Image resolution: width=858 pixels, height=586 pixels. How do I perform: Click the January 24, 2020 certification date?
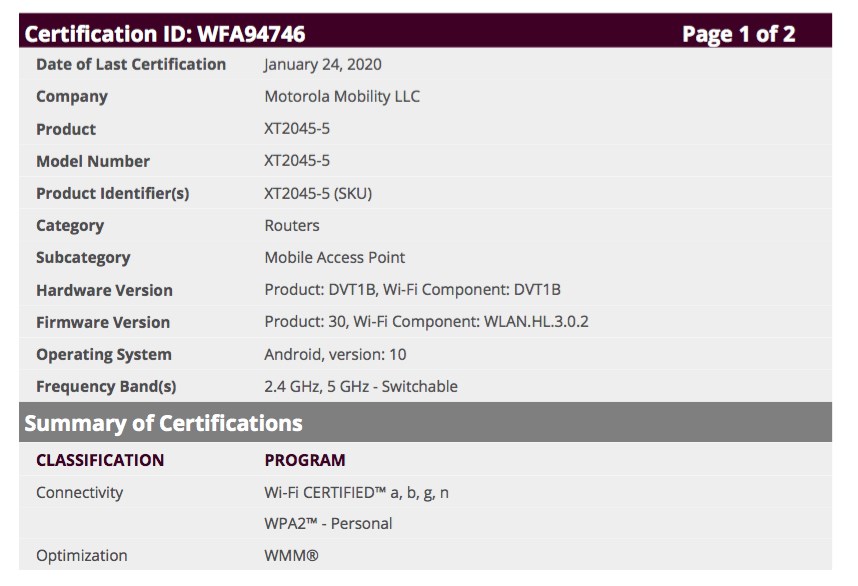322,65
